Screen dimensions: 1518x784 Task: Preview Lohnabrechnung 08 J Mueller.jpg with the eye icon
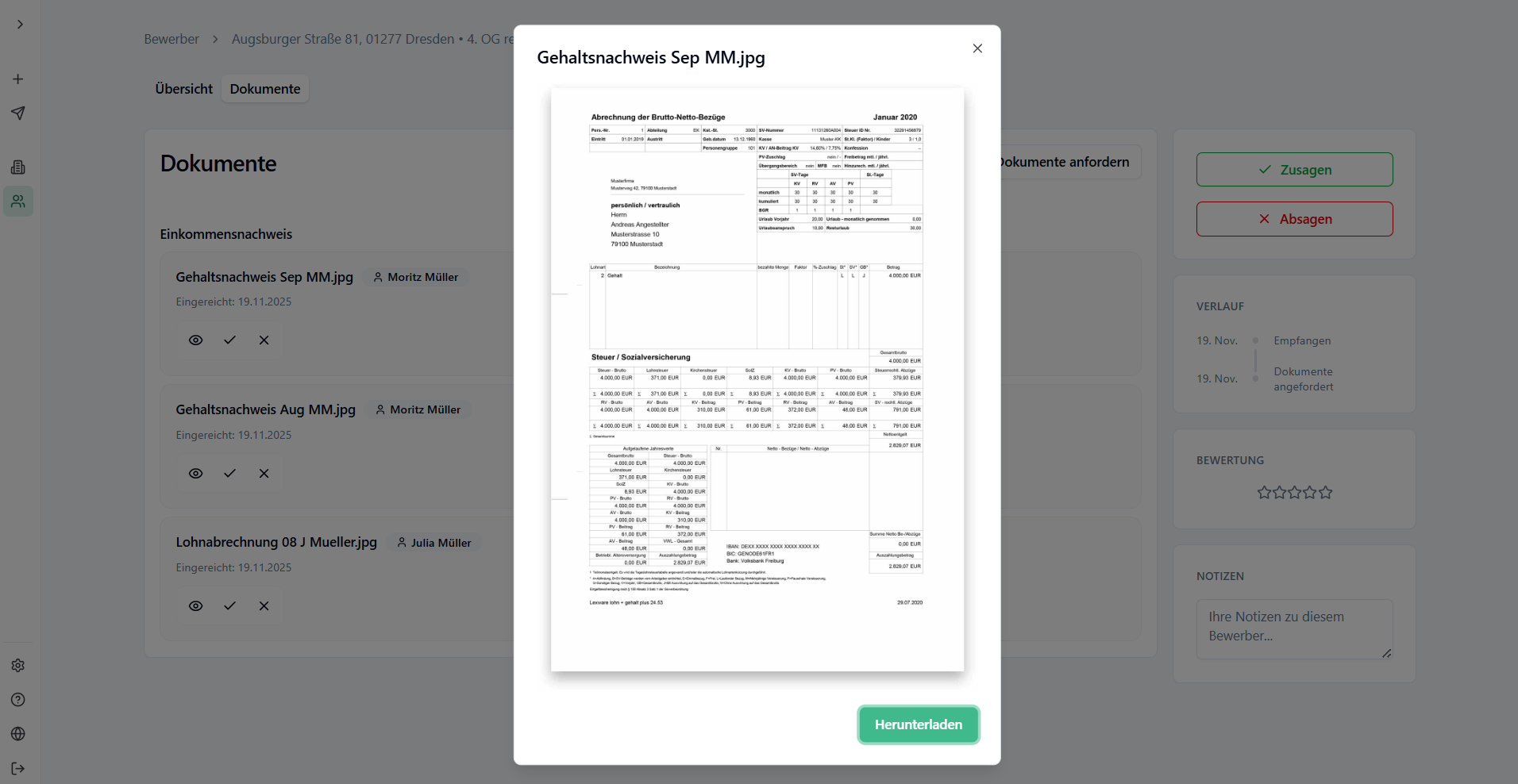click(196, 606)
